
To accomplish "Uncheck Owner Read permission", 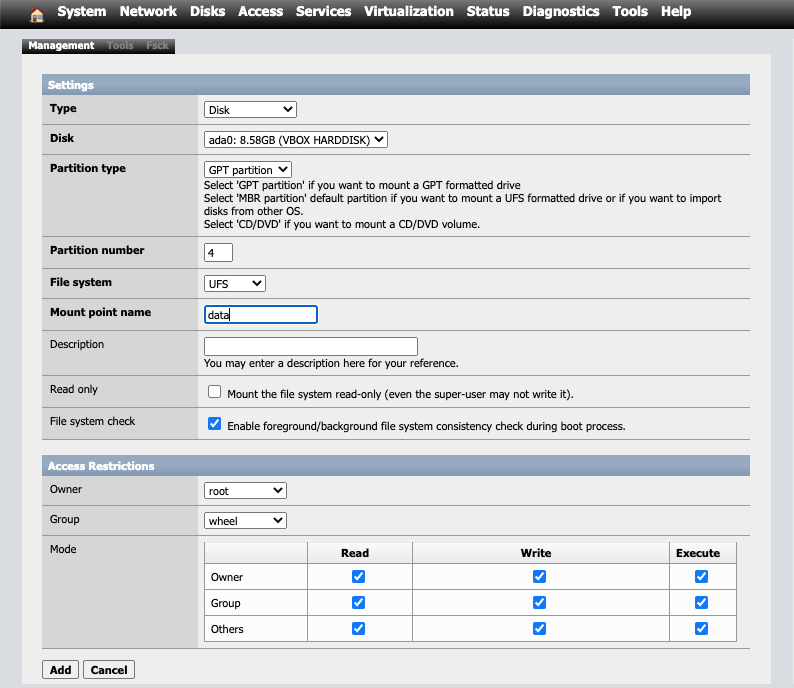I will [359, 577].
